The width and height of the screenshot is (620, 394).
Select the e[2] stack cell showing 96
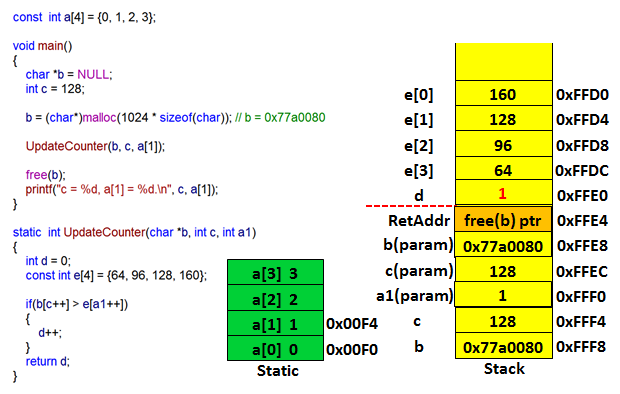click(x=503, y=144)
